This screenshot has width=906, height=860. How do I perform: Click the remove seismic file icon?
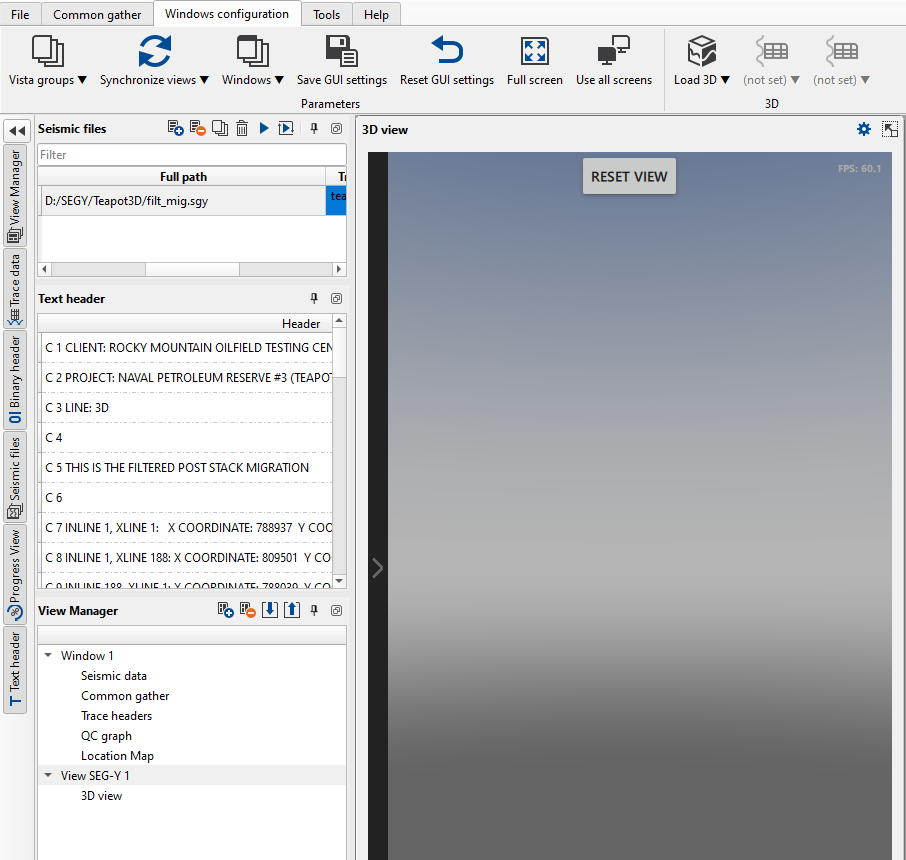pos(197,128)
